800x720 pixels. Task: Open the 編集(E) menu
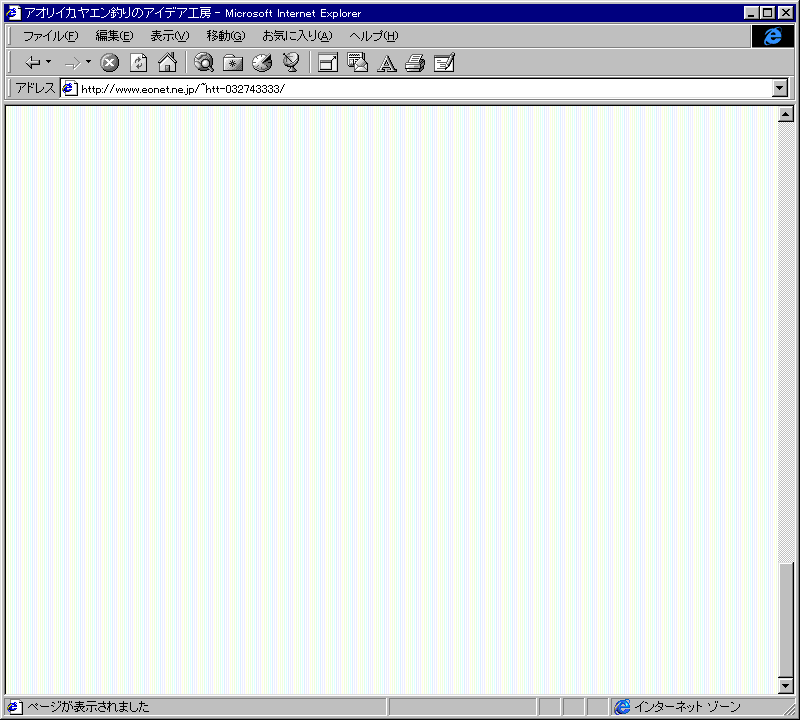point(114,36)
